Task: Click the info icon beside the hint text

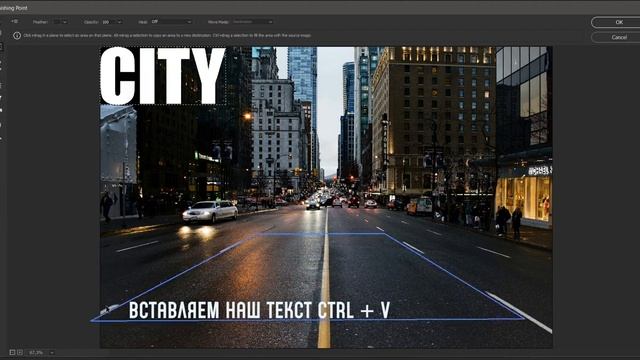Action: (x=17, y=36)
